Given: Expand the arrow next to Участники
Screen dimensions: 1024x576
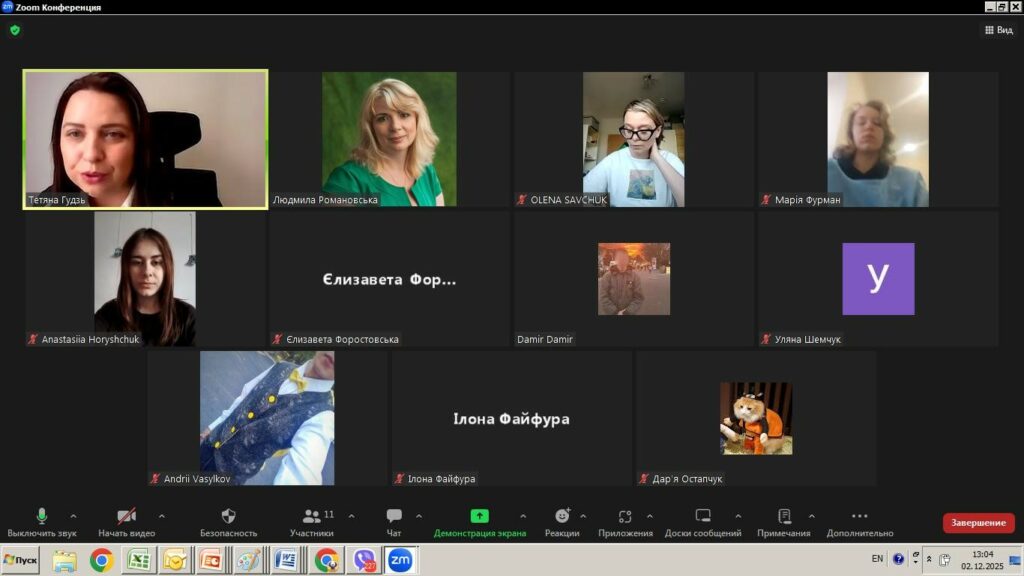Looking at the screenshot, I should click(351, 517).
